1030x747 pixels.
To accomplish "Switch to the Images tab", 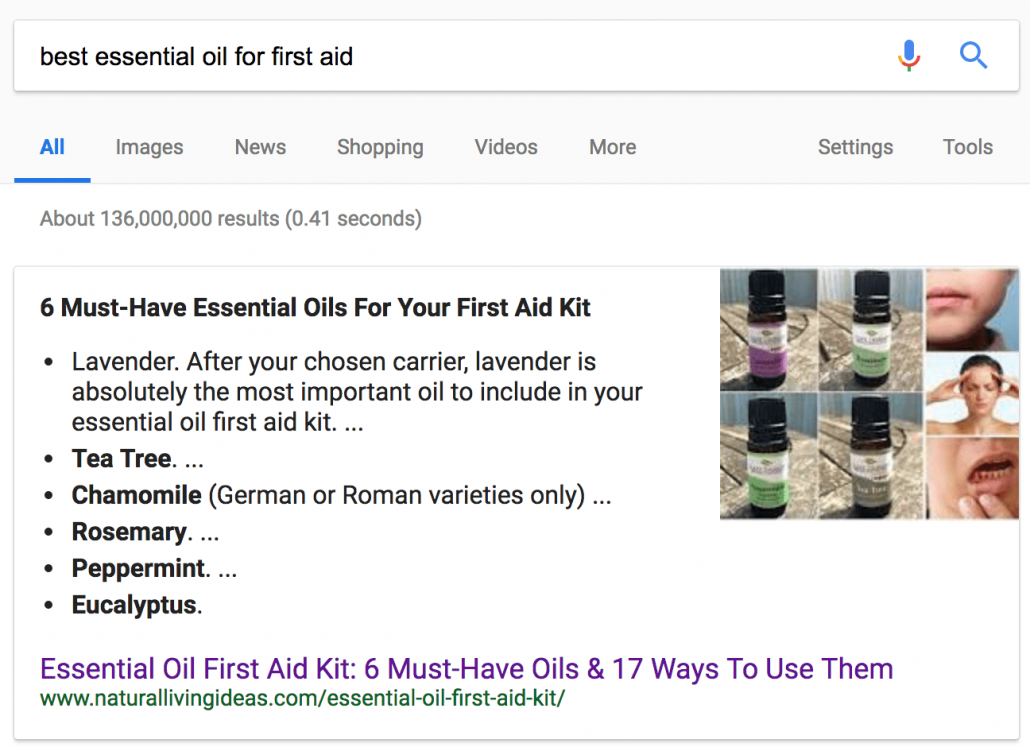I will pos(149,147).
